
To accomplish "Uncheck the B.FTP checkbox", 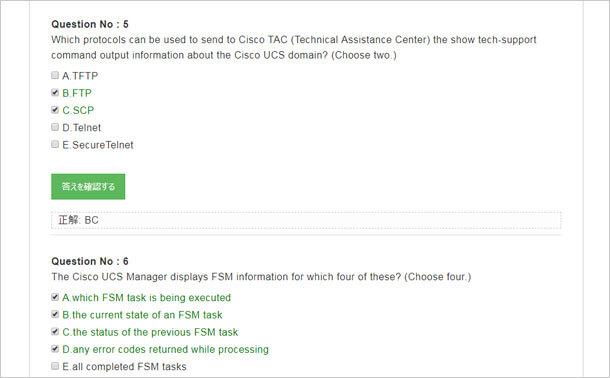I will pos(55,93).
